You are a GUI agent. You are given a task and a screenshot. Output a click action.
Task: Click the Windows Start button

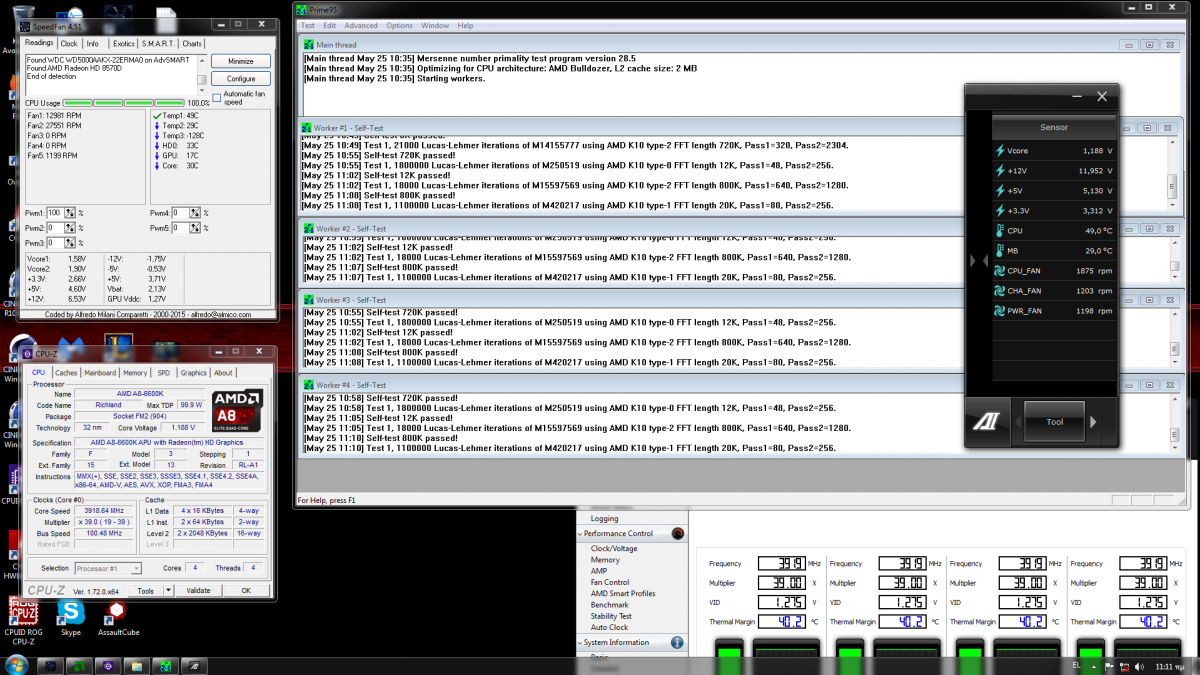[16, 664]
